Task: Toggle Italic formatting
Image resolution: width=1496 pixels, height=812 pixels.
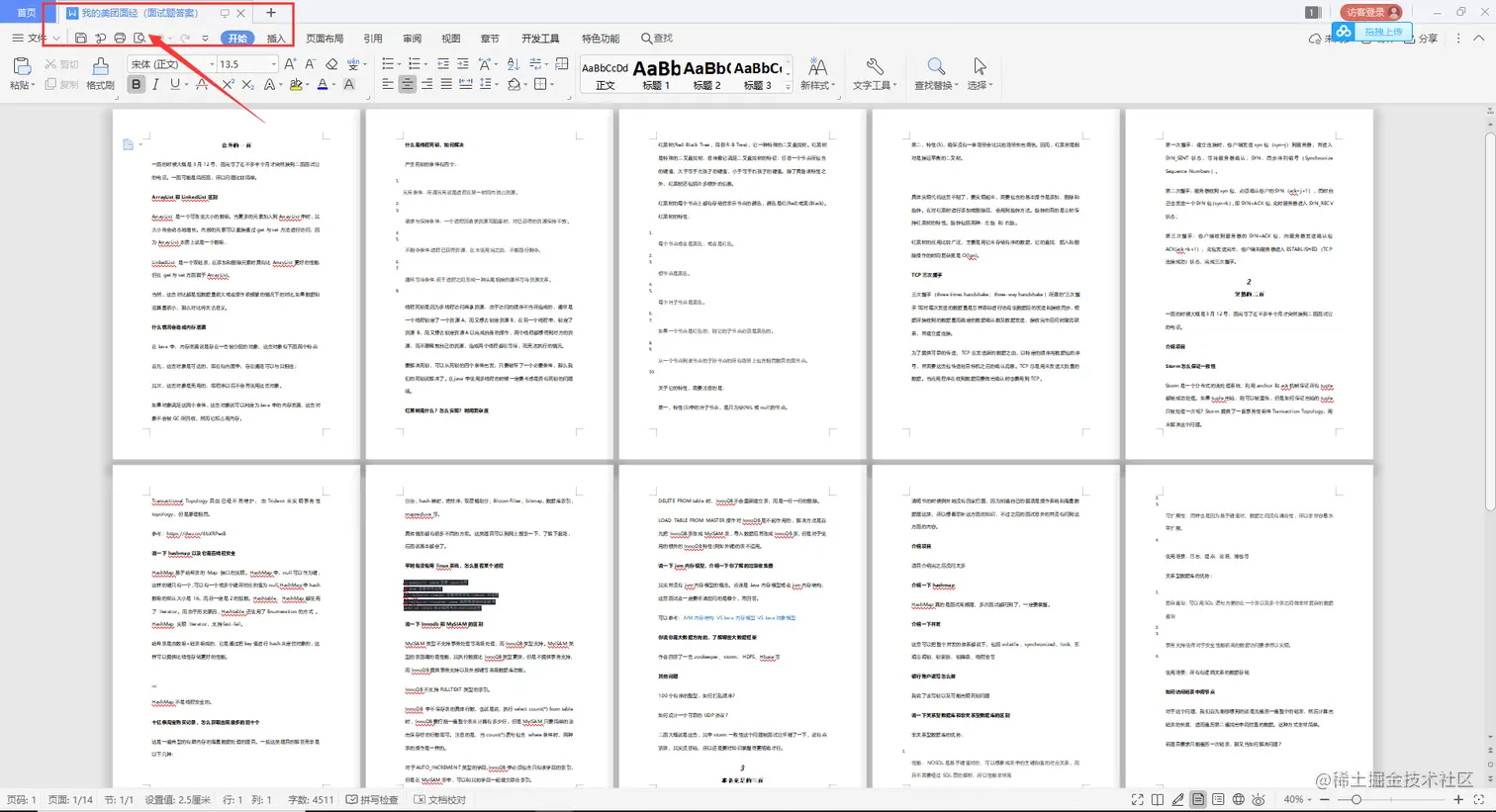Action: [x=155, y=85]
